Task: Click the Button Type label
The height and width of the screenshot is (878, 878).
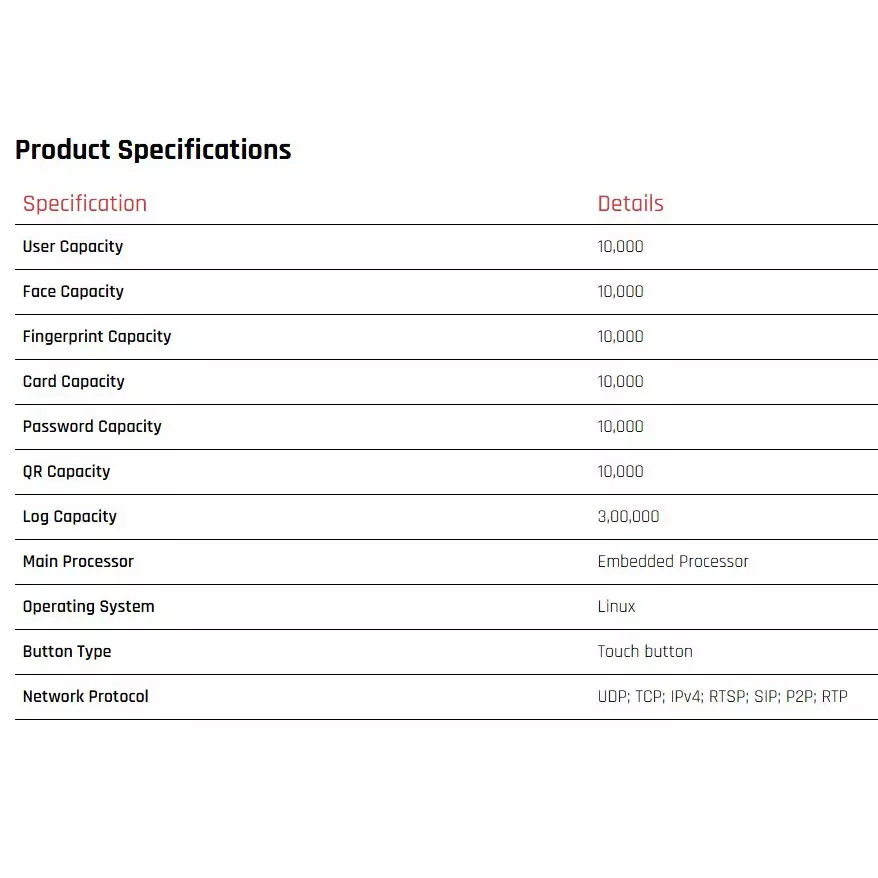Action: [67, 652]
